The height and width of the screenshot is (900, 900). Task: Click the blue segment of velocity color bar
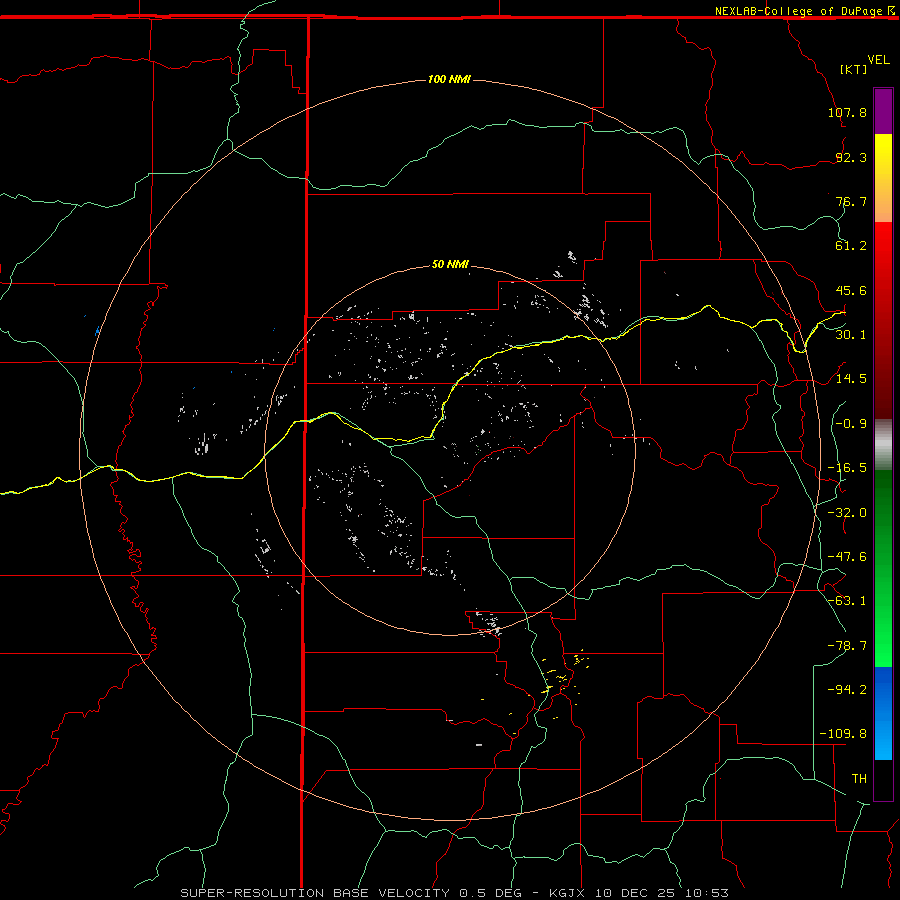click(883, 713)
